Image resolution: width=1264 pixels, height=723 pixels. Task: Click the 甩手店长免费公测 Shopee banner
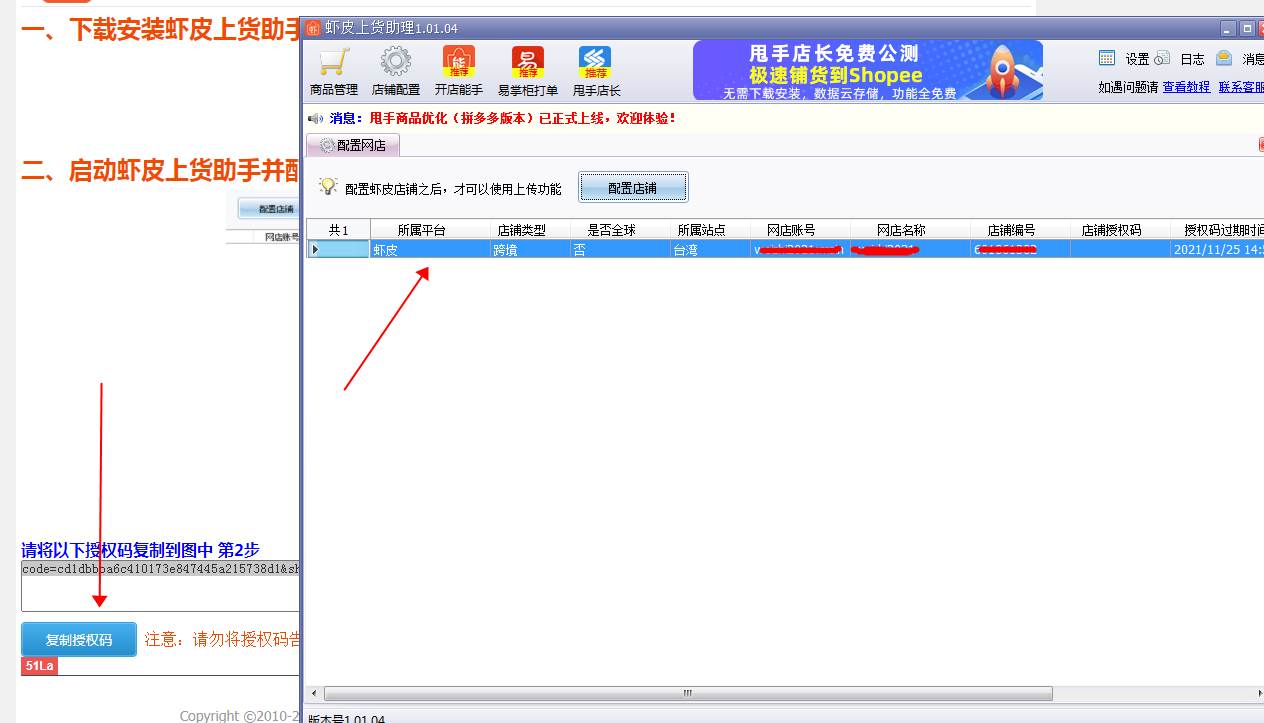click(x=868, y=70)
